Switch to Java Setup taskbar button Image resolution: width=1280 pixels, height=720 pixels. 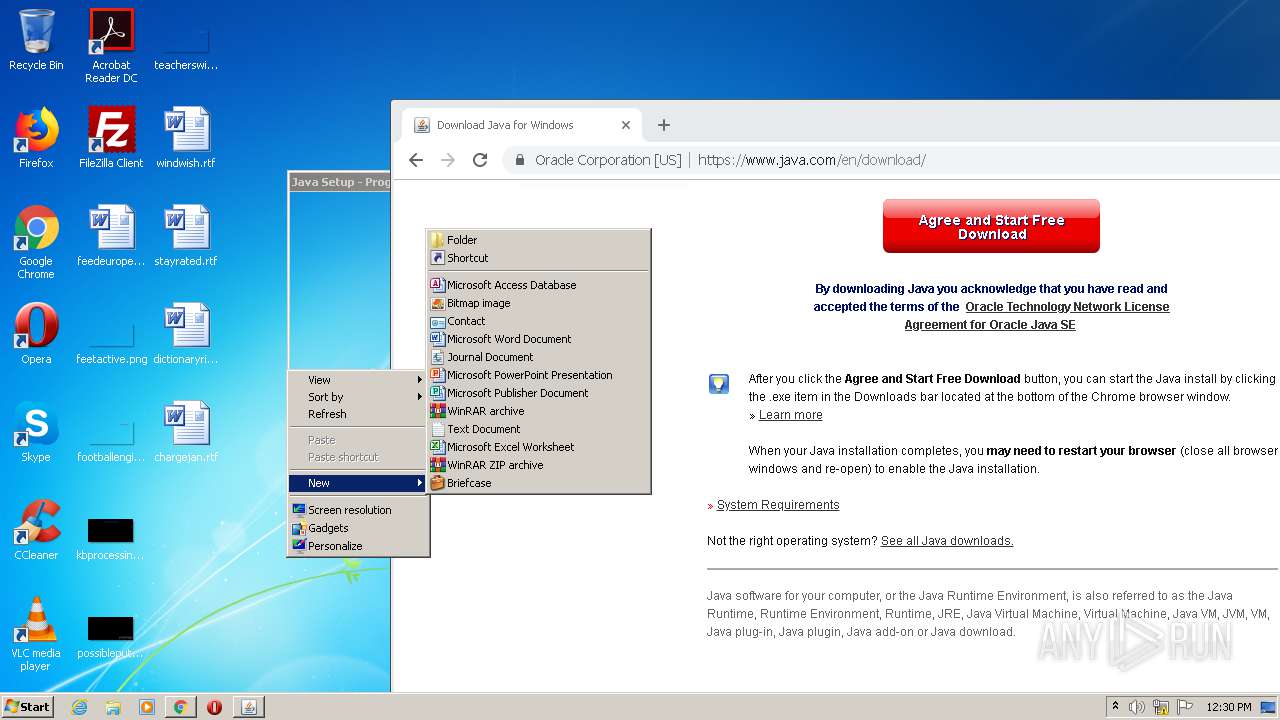249,707
